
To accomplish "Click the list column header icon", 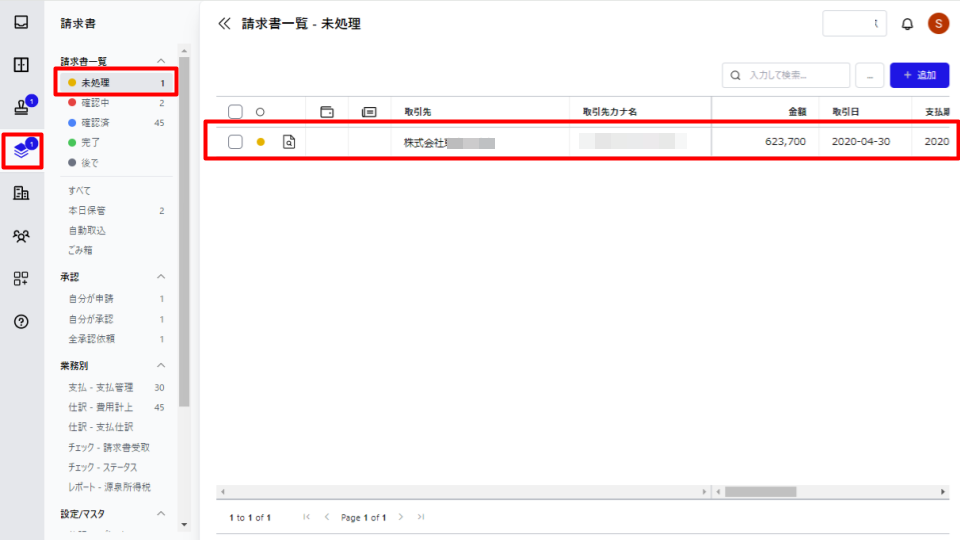I will (x=369, y=112).
